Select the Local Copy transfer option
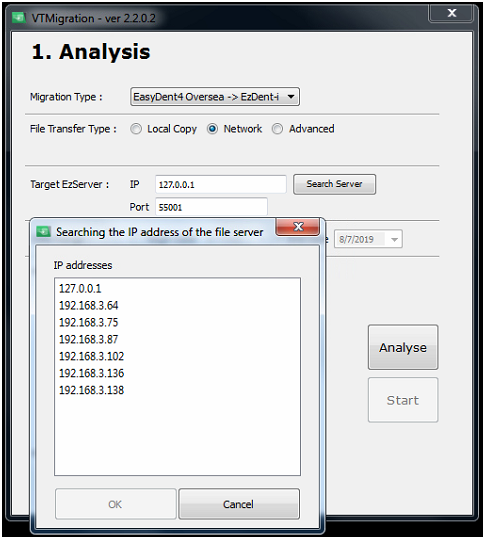Screen dimensions: 485x539 click(136, 129)
